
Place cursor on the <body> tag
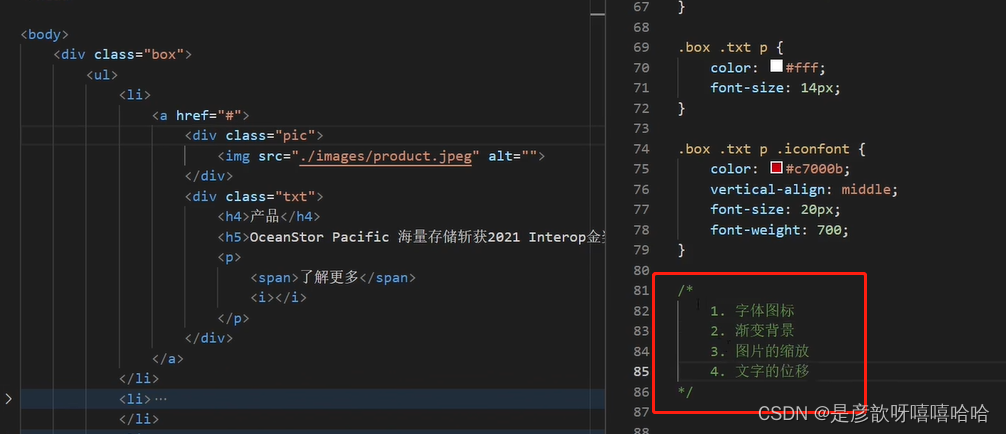click(x=44, y=34)
